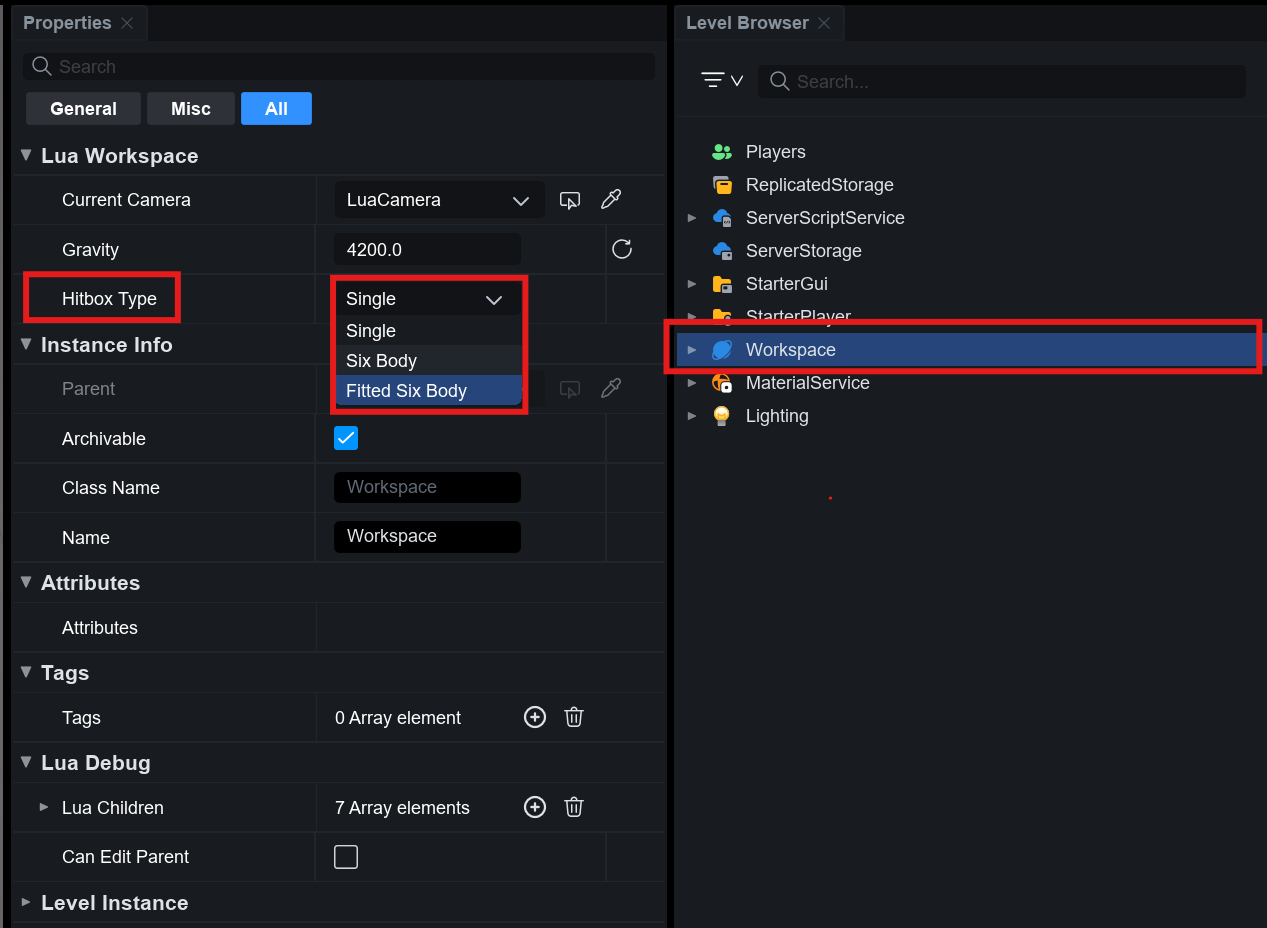This screenshot has width=1267, height=928.
Task: Click the Gravity value field
Action: tap(427, 249)
